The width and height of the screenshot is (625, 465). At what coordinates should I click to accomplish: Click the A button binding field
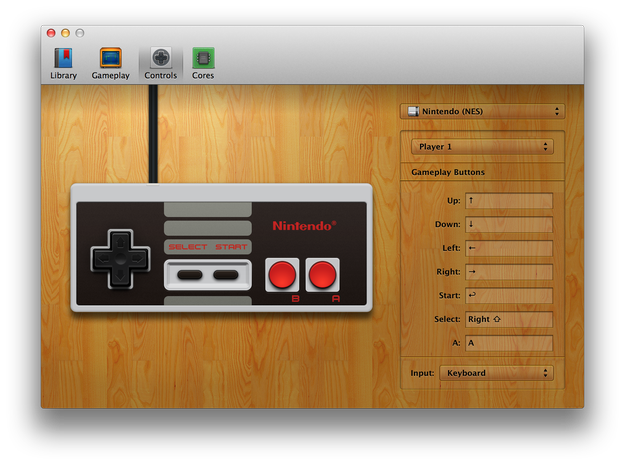509,343
